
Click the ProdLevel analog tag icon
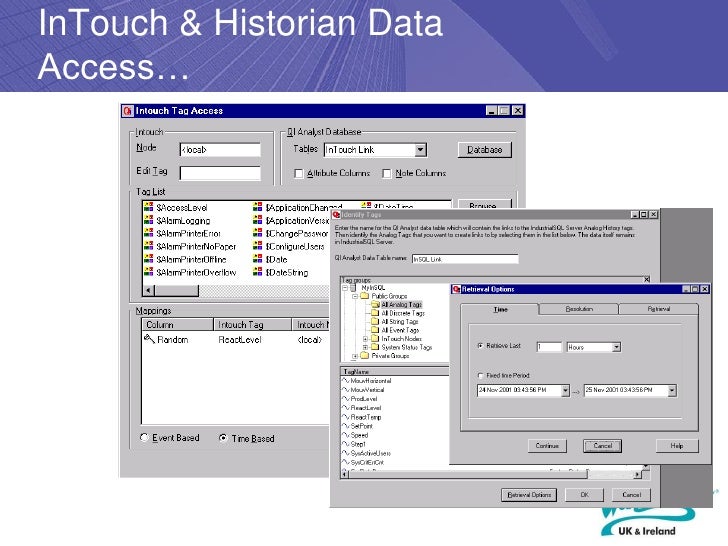click(x=345, y=398)
